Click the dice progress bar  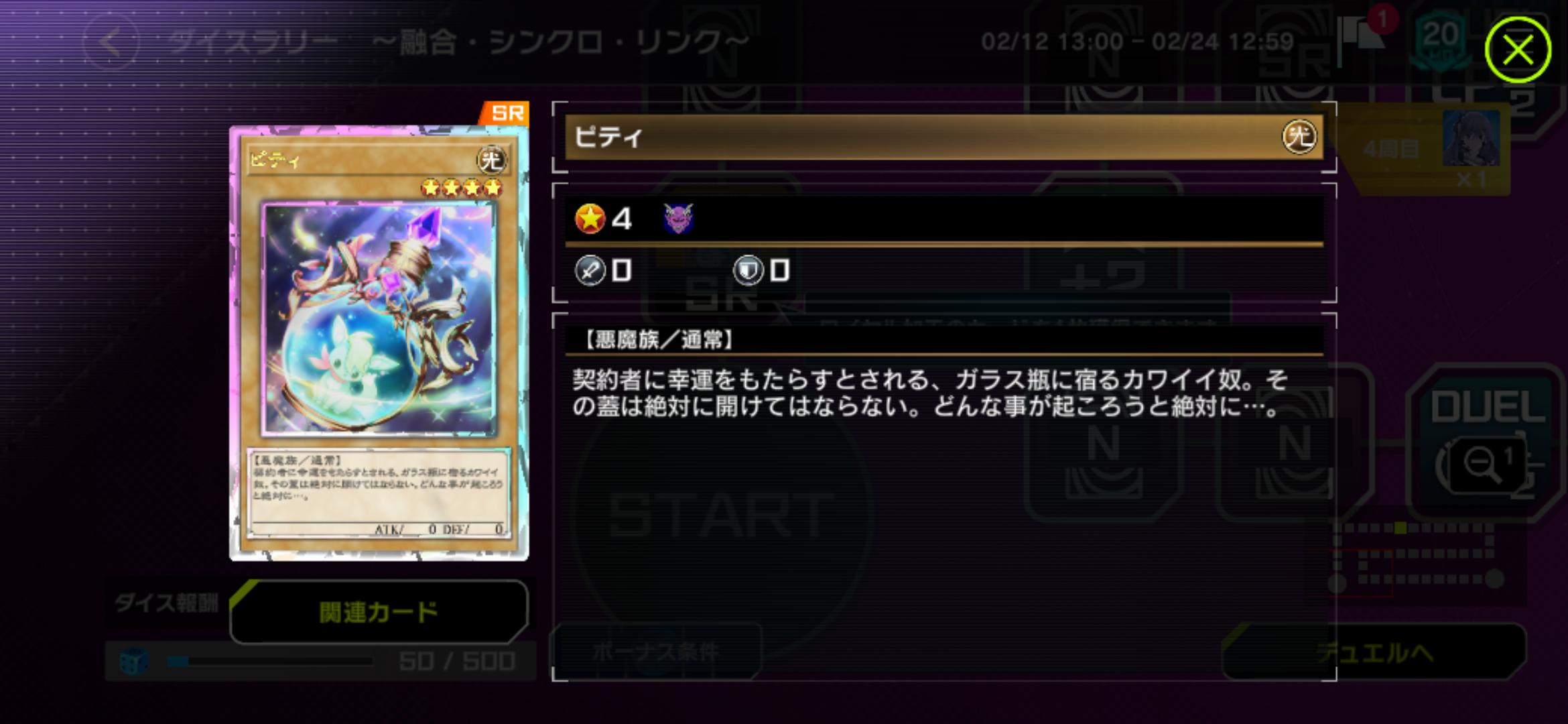[269, 661]
